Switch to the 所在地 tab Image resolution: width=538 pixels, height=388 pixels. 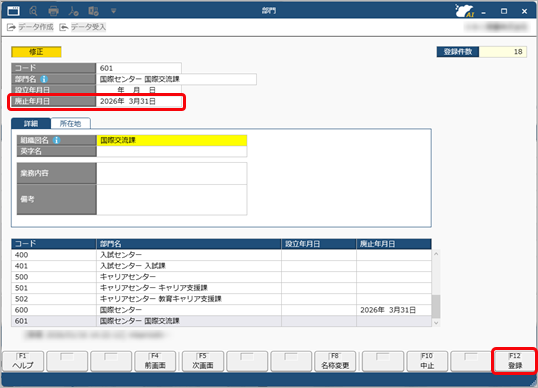point(71,124)
